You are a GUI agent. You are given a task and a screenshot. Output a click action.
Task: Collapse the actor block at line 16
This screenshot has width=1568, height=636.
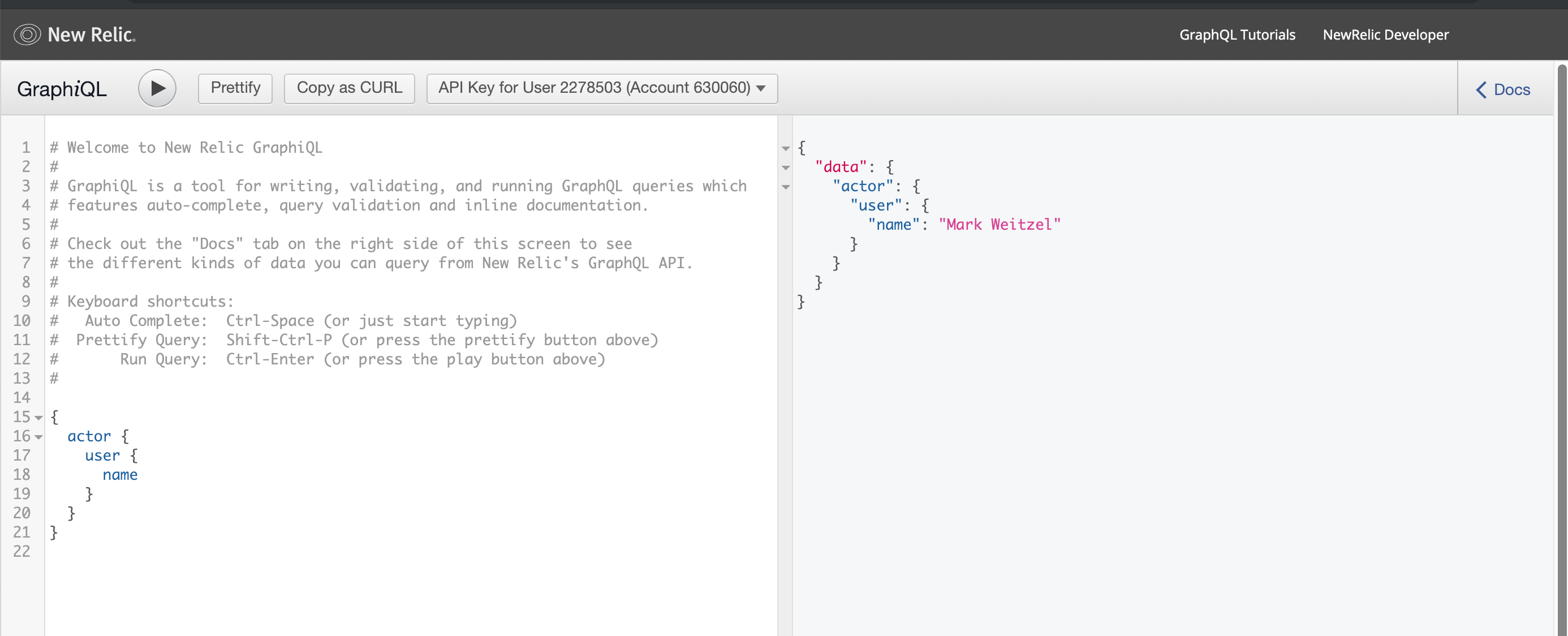tap(39, 437)
